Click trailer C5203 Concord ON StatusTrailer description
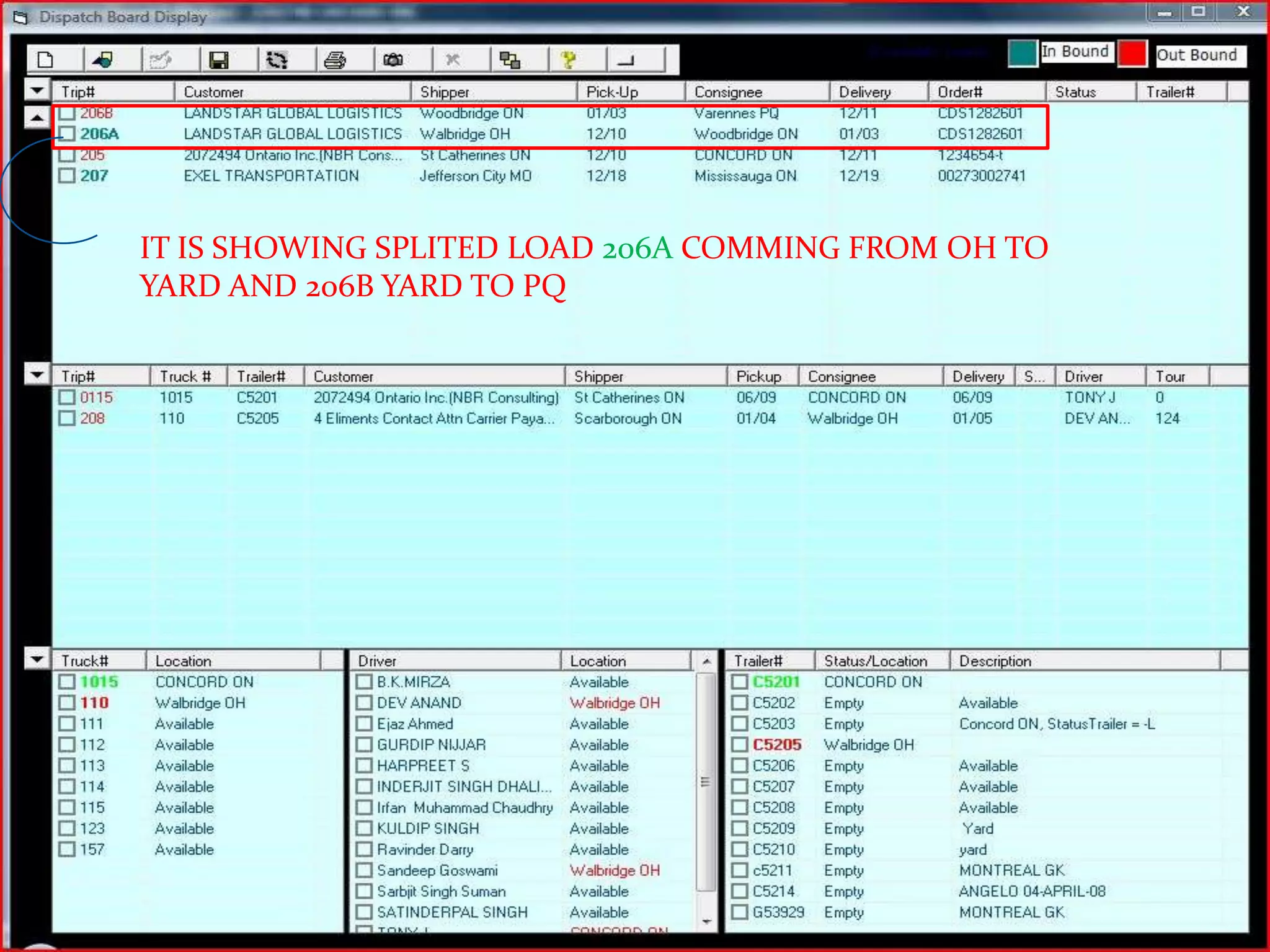Screen dimensions: 1270x952 [x=1057, y=724]
